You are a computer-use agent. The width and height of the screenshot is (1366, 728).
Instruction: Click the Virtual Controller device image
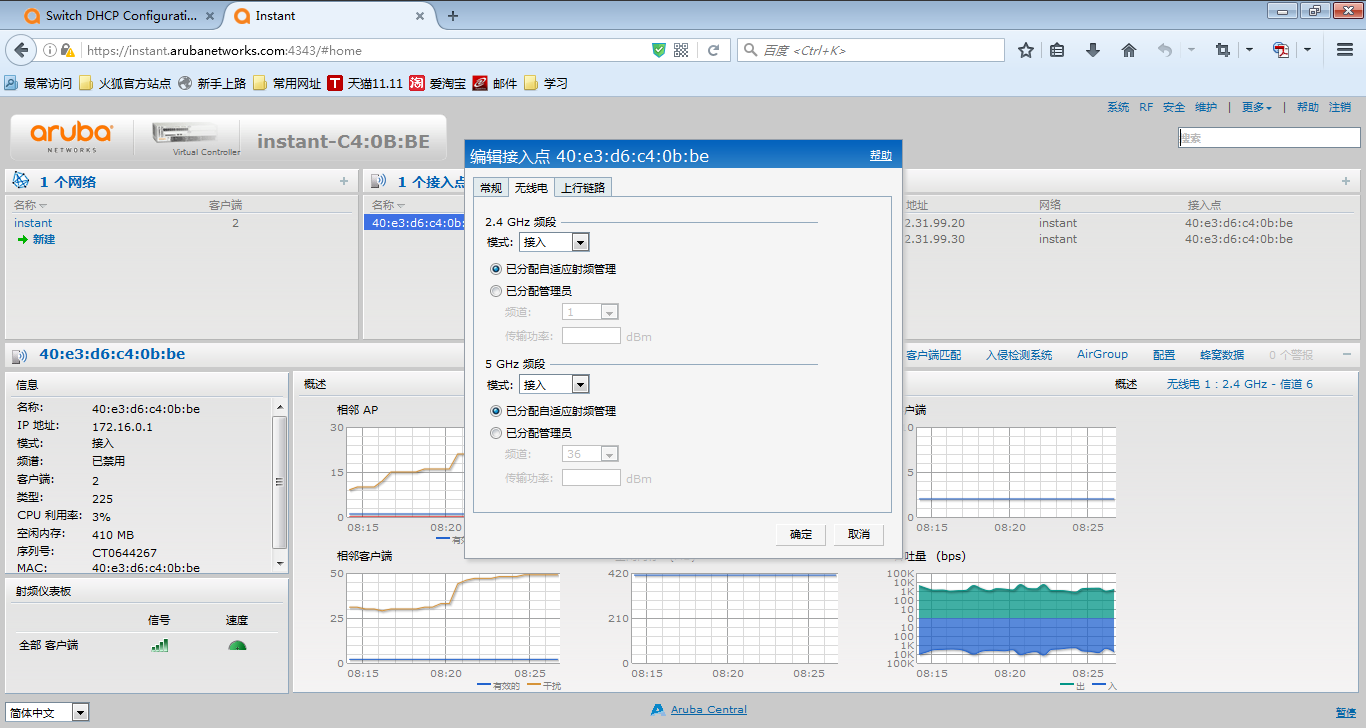click(x=185, y=133)
